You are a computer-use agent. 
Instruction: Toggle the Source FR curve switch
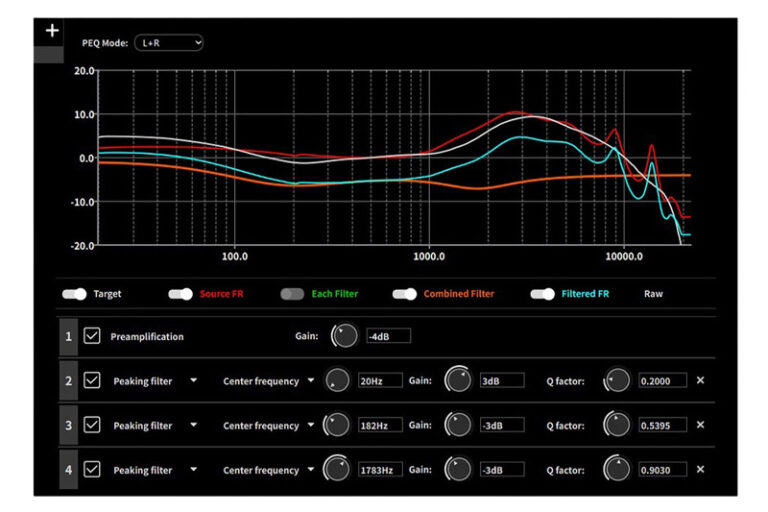pyautogui.click(x=181, y=294)
